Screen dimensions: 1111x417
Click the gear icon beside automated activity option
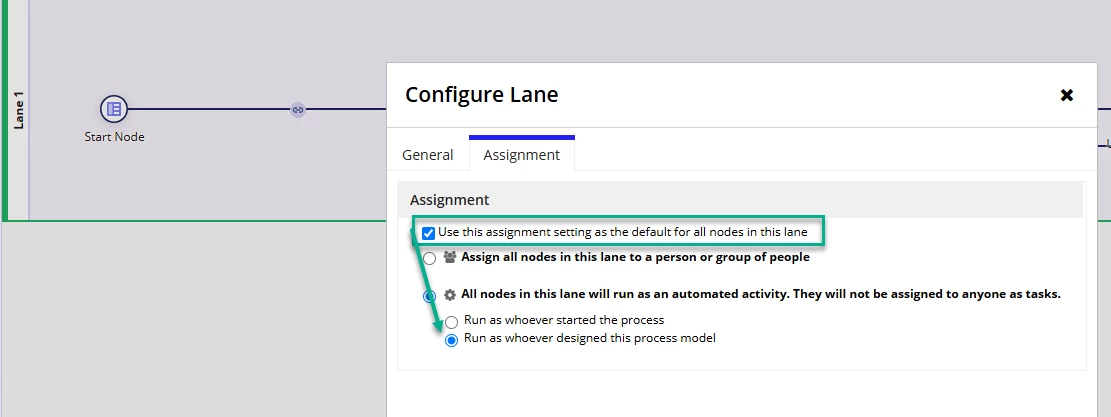coord(450,295)
